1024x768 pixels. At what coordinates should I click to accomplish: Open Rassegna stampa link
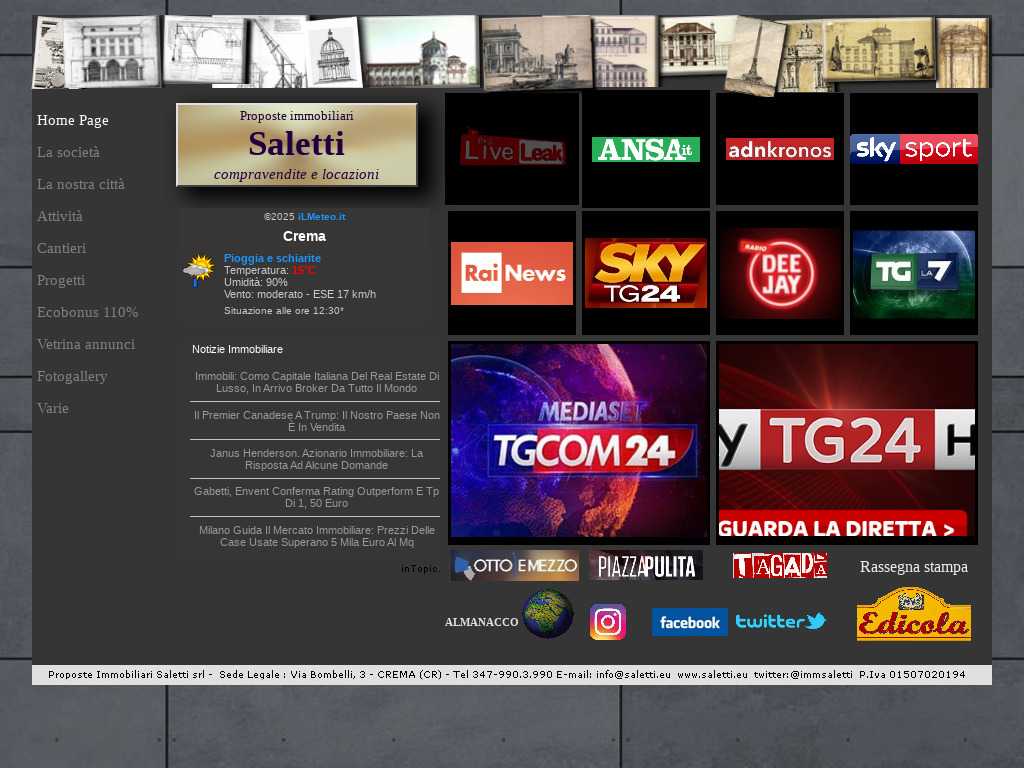pos(914,567)
